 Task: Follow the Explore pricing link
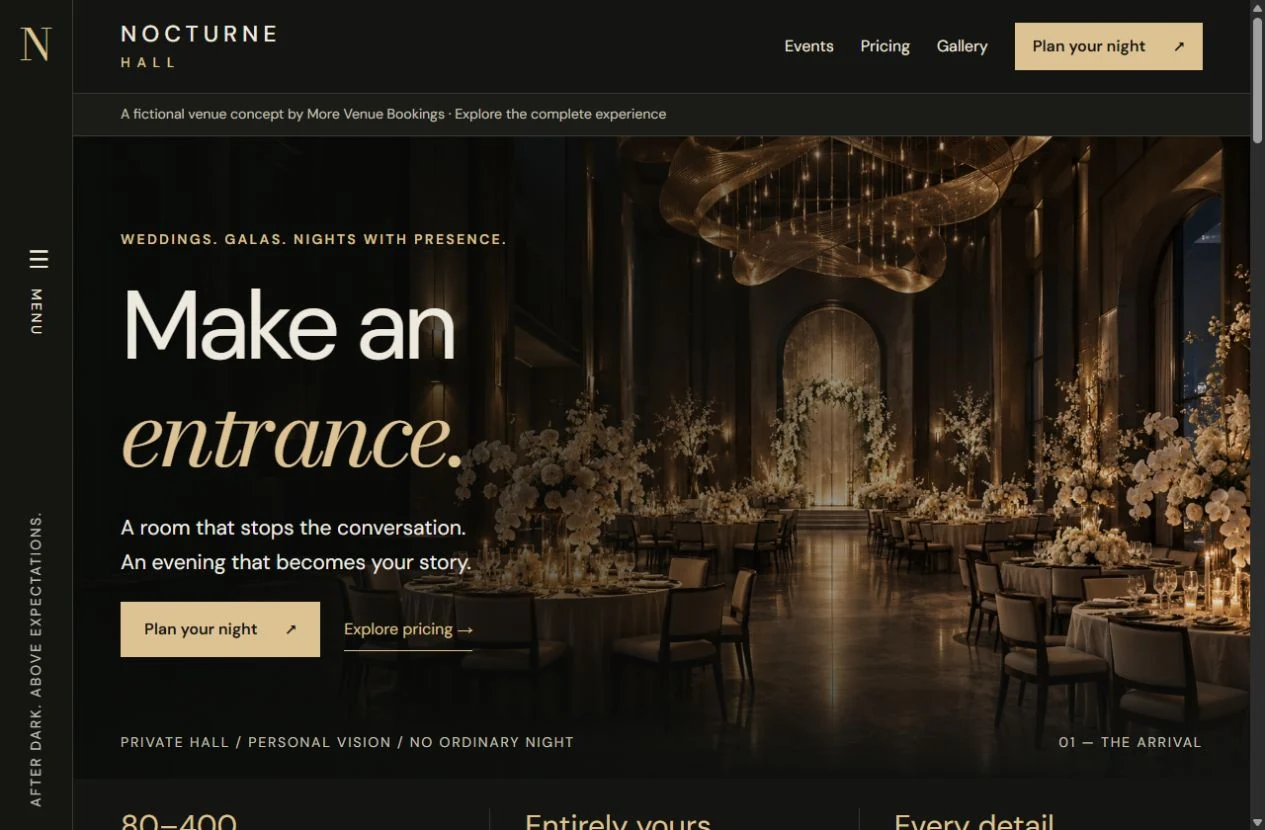click(x=408, y=630)
